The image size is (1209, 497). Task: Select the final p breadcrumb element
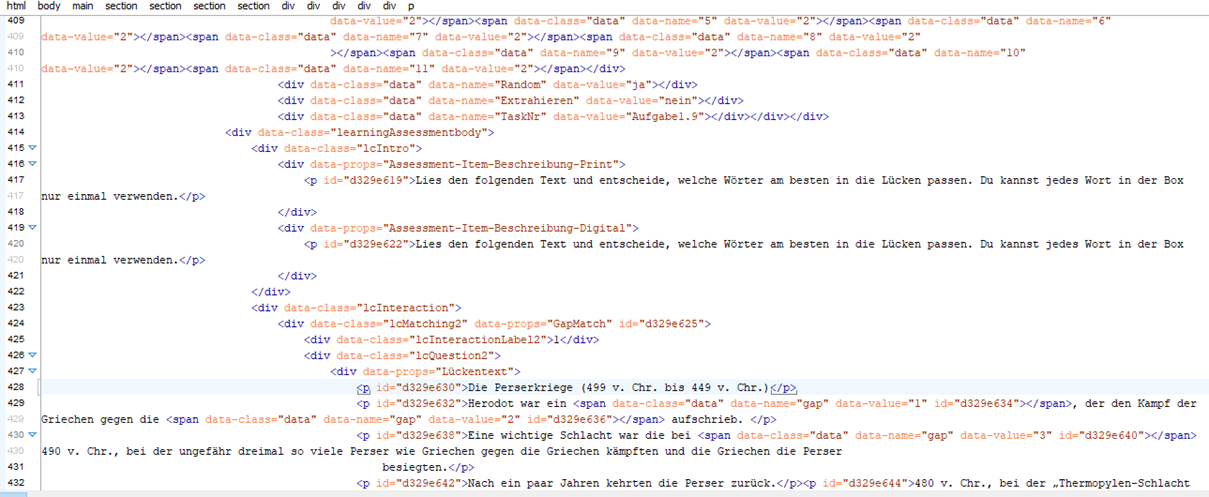pyautogui.click(x=410, y=6)
